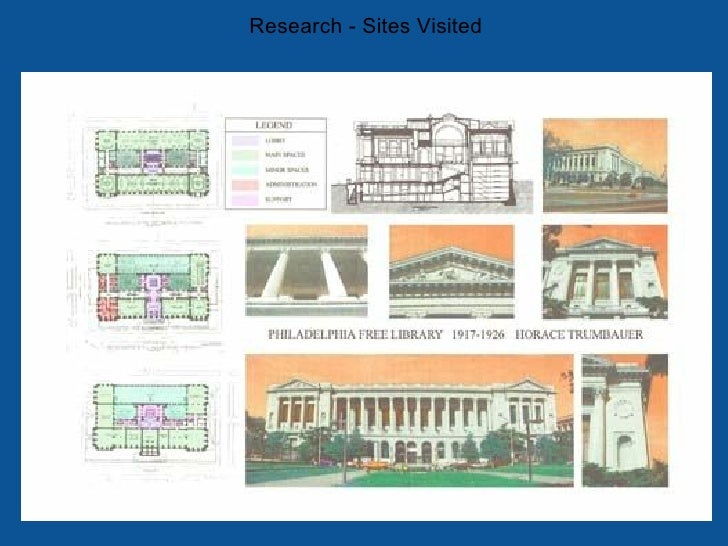This screenshot has width=728, height=546.
Task: Click the 'Administration' legend label
Action: 291,185
